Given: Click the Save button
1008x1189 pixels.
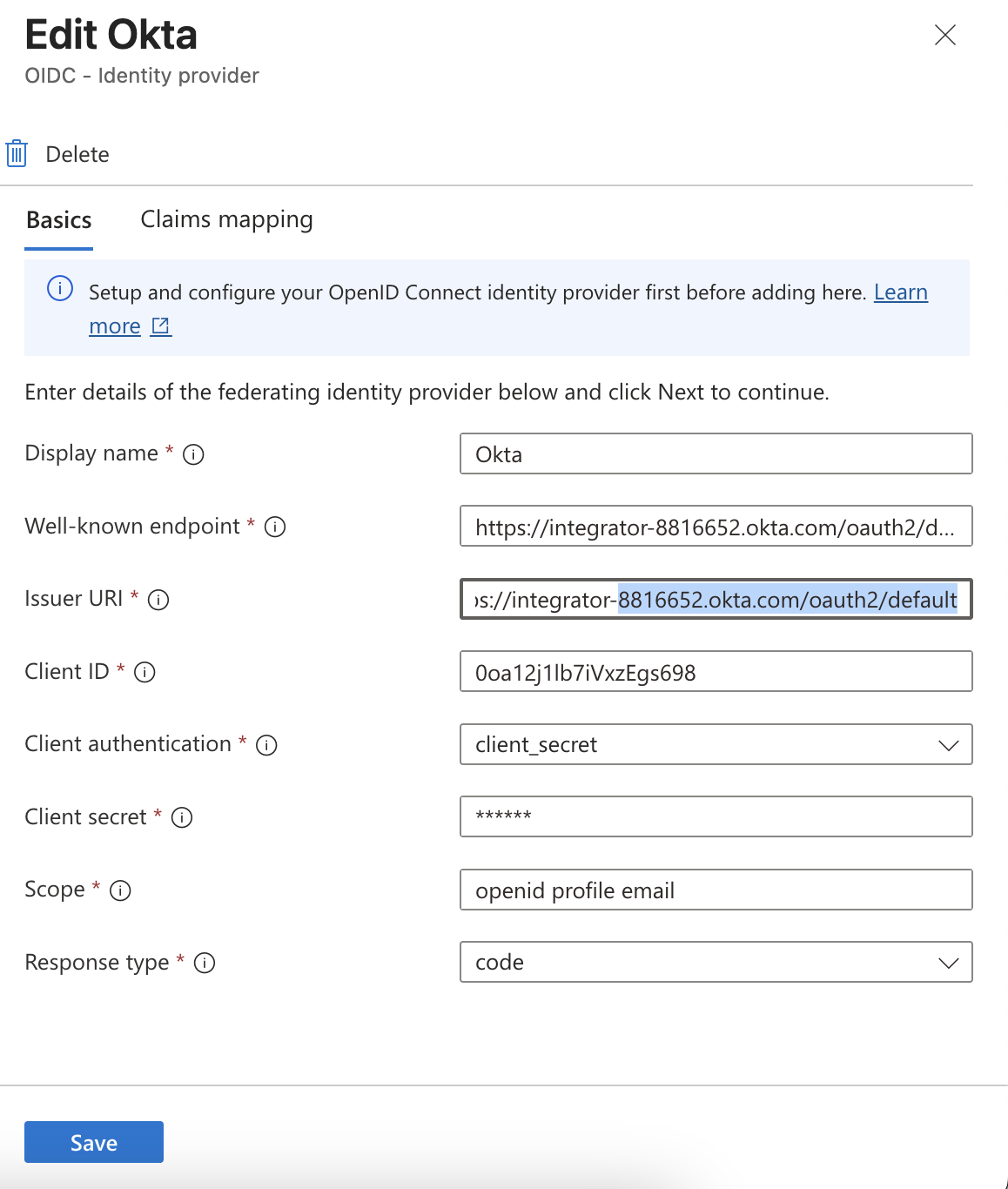Looking at the screenshot, I should [94, 1142].
